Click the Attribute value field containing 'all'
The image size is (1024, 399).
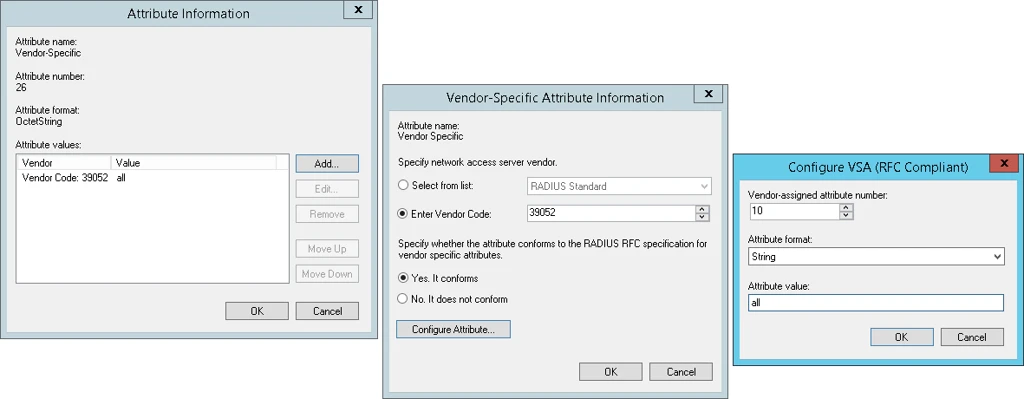[x=876, y=303]
